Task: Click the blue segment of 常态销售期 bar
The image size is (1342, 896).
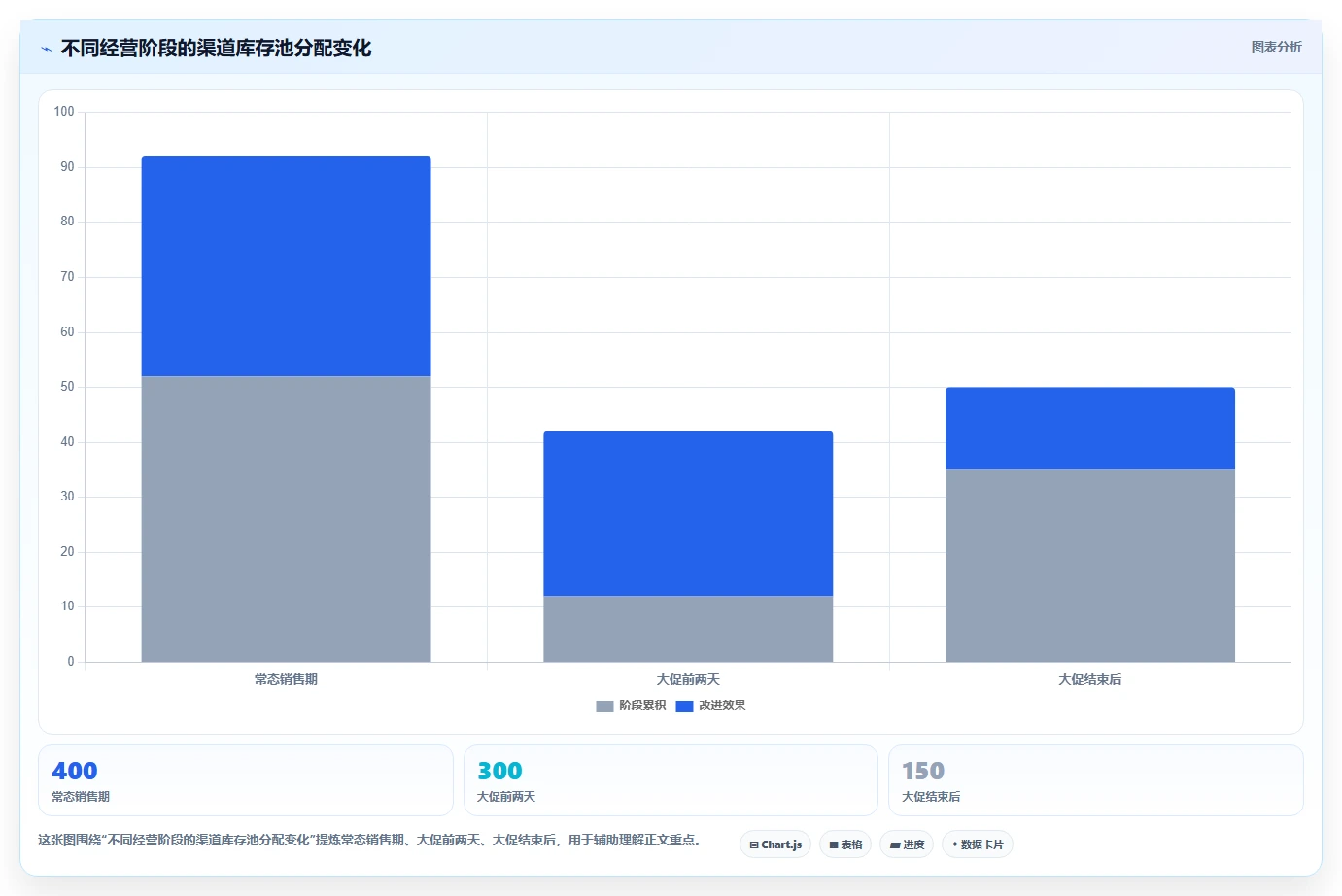Action: (286, 266)
